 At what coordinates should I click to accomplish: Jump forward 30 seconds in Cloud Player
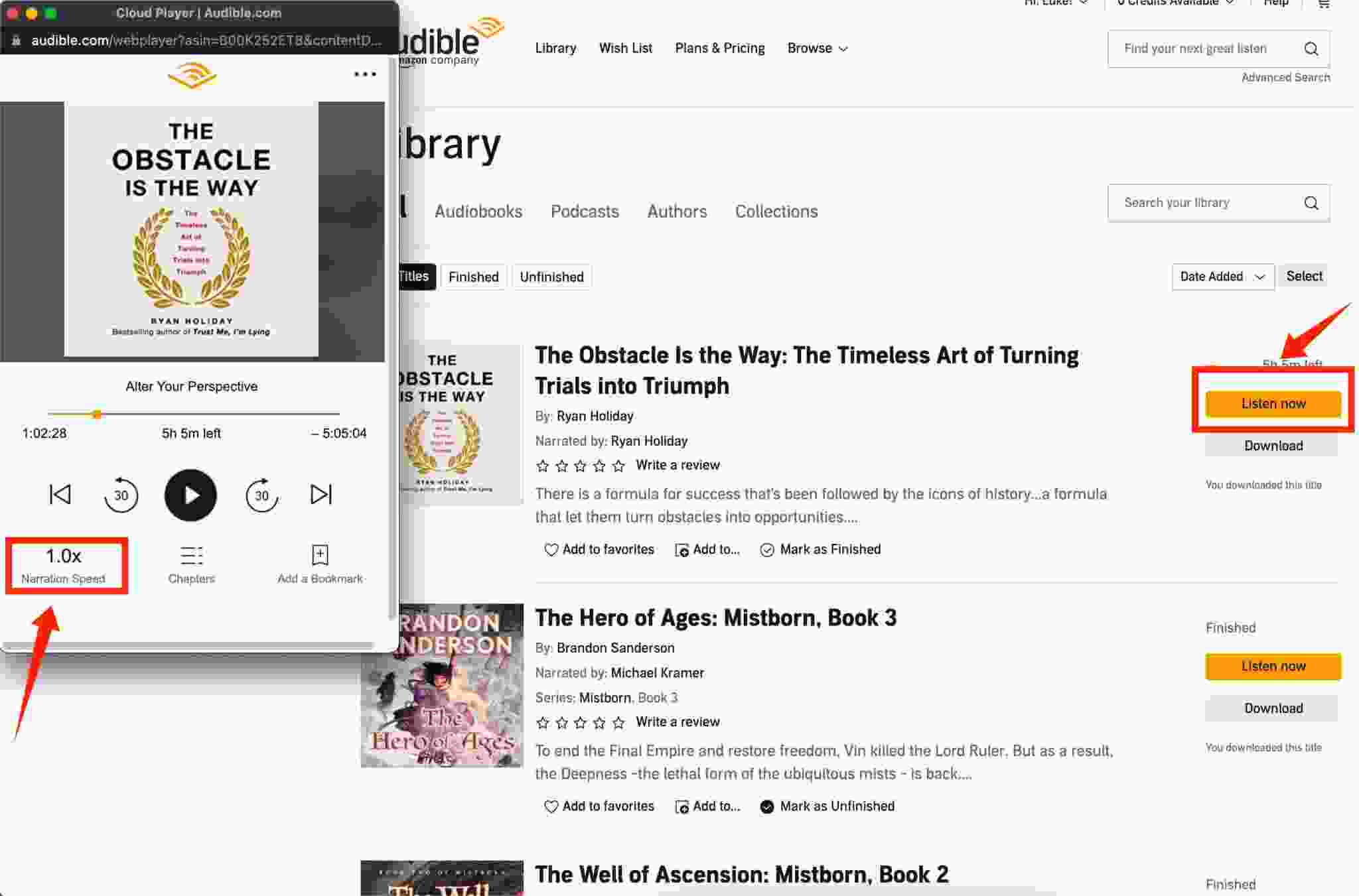point(262,495)
